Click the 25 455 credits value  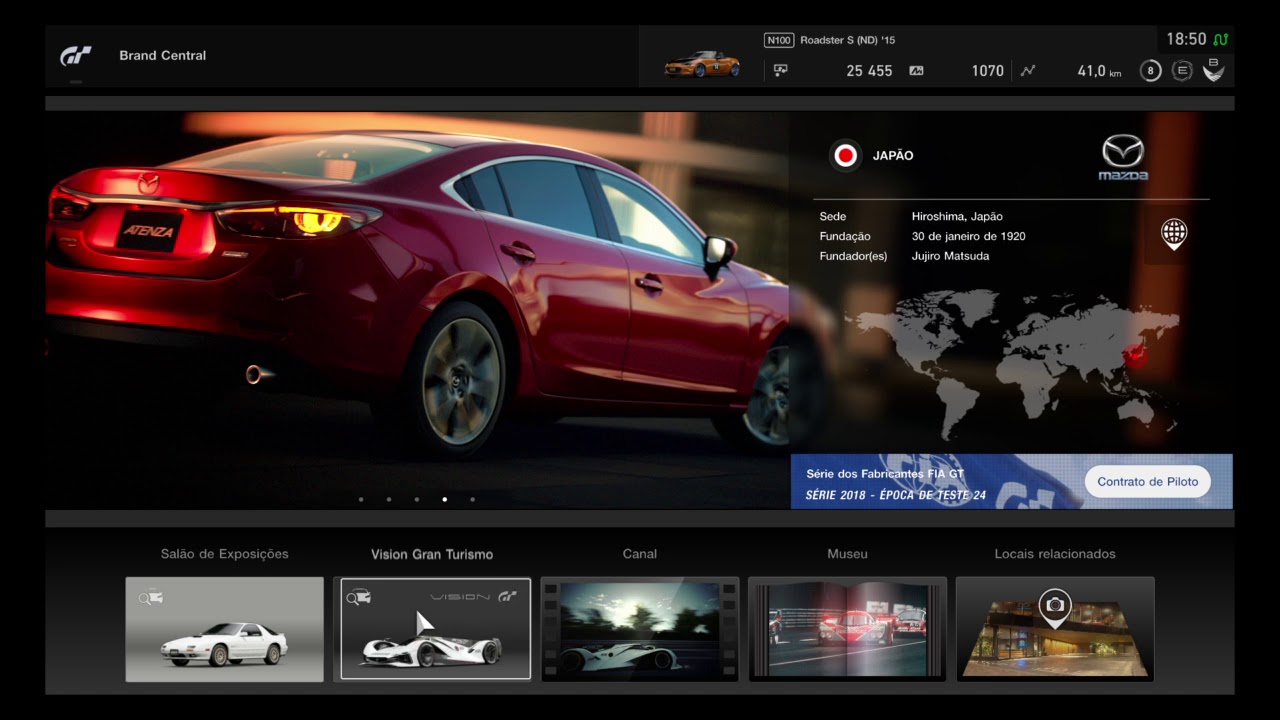pyautogui.click(x=869, y=71)
